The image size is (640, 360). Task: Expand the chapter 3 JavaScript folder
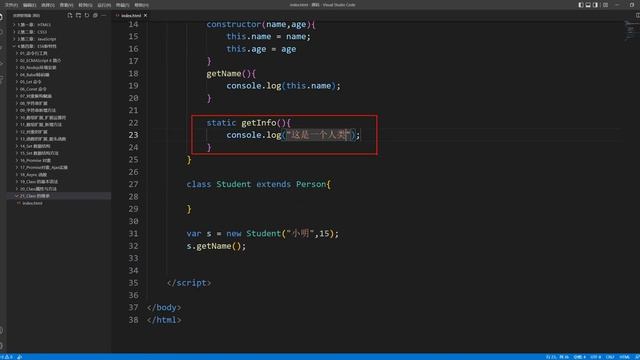point(58,39)
